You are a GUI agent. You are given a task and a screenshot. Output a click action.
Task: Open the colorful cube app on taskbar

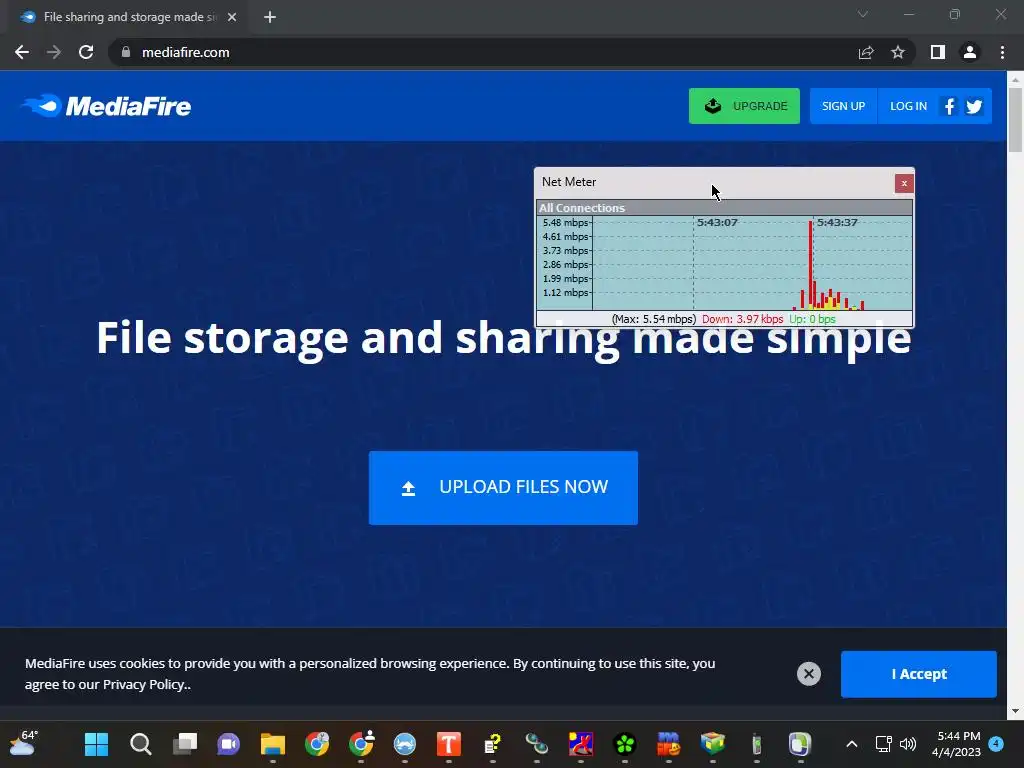[712, 744]
